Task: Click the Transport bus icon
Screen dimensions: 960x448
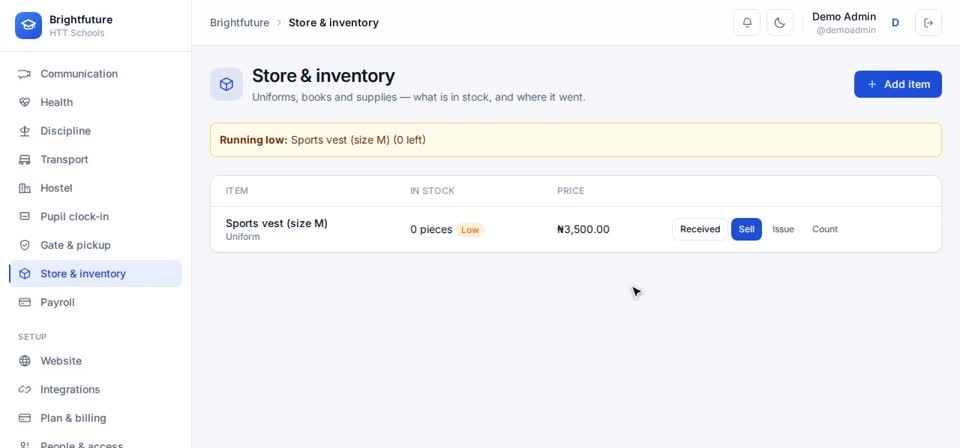Action: [24, 160]
